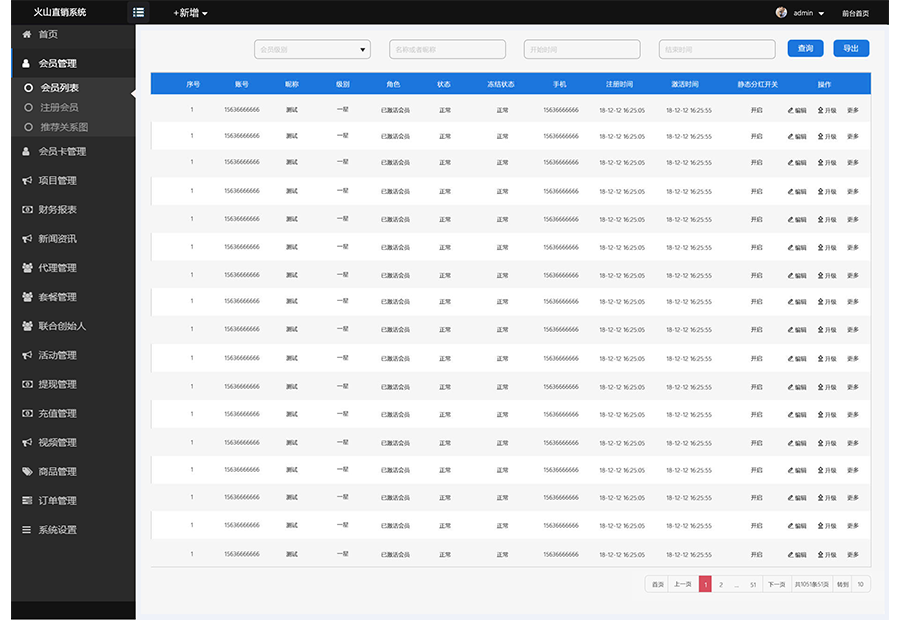The height and width of the screenshot is (620, 900).
Task: Click the 级别 column header
Action: click(343, 84)
